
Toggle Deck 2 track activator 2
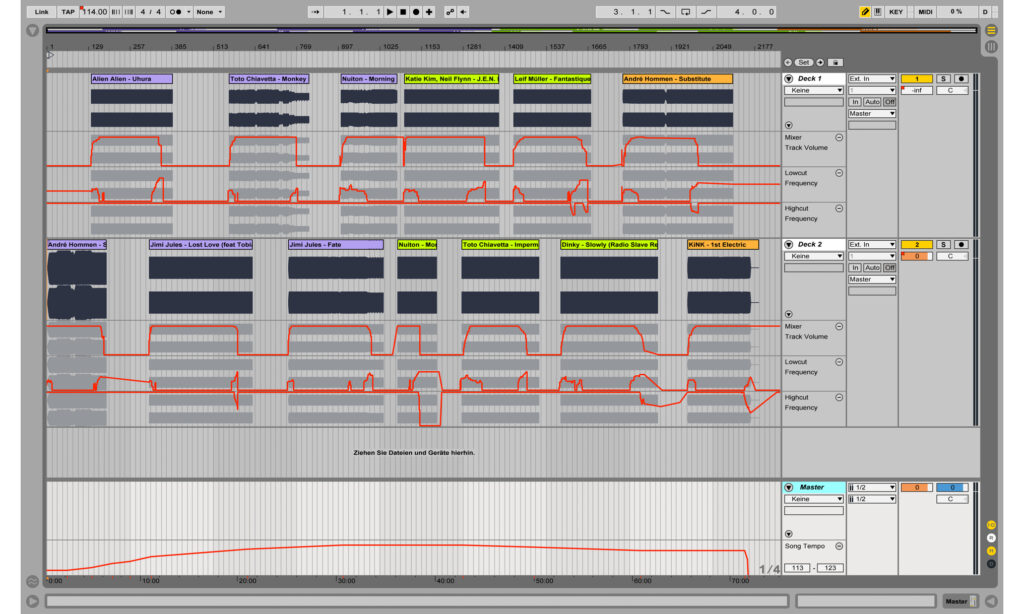pyautogui.click(x=916, y=244)
